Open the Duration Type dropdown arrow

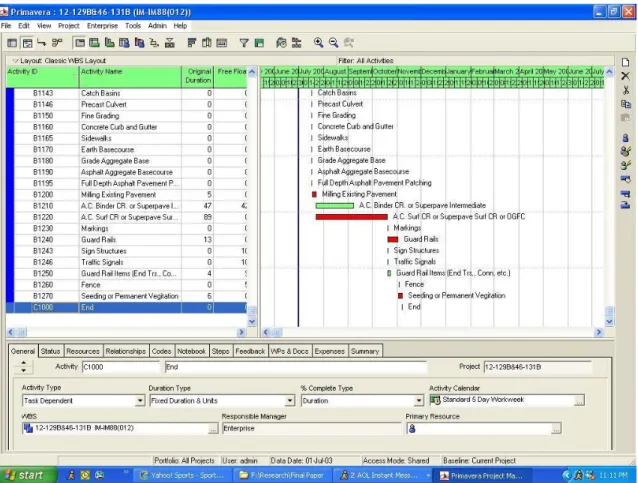coord(290,401)
